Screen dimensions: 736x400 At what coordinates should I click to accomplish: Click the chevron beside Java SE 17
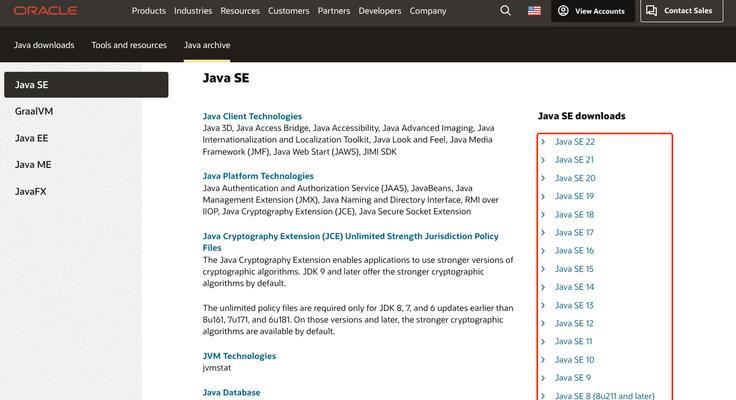(x=543, y=232)
